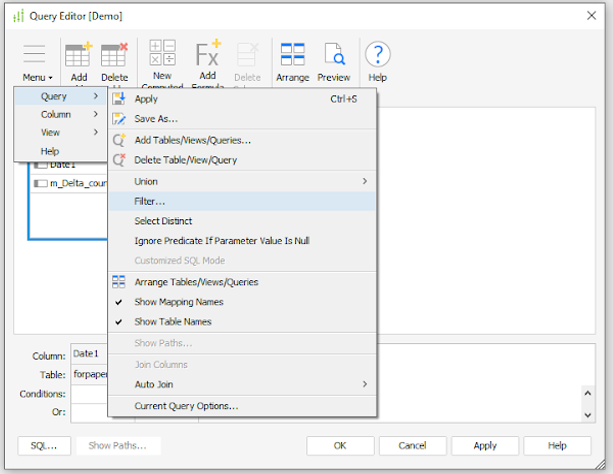
Task: Enable Select Distinct in Query menu
Action: point(163,221)
